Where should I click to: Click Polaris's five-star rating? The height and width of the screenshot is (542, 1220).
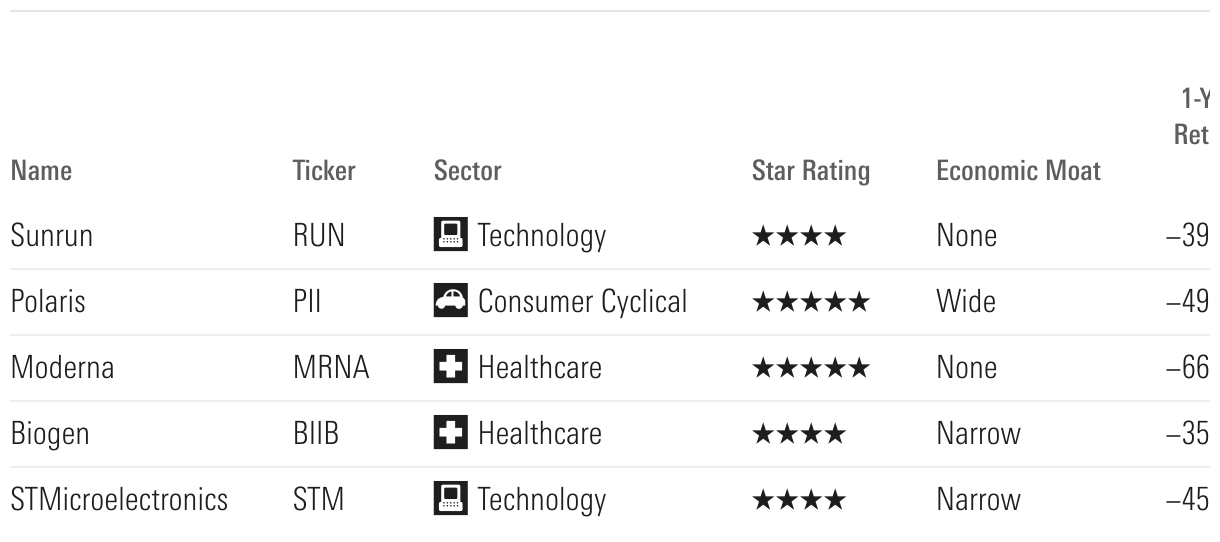coord(810,302)
